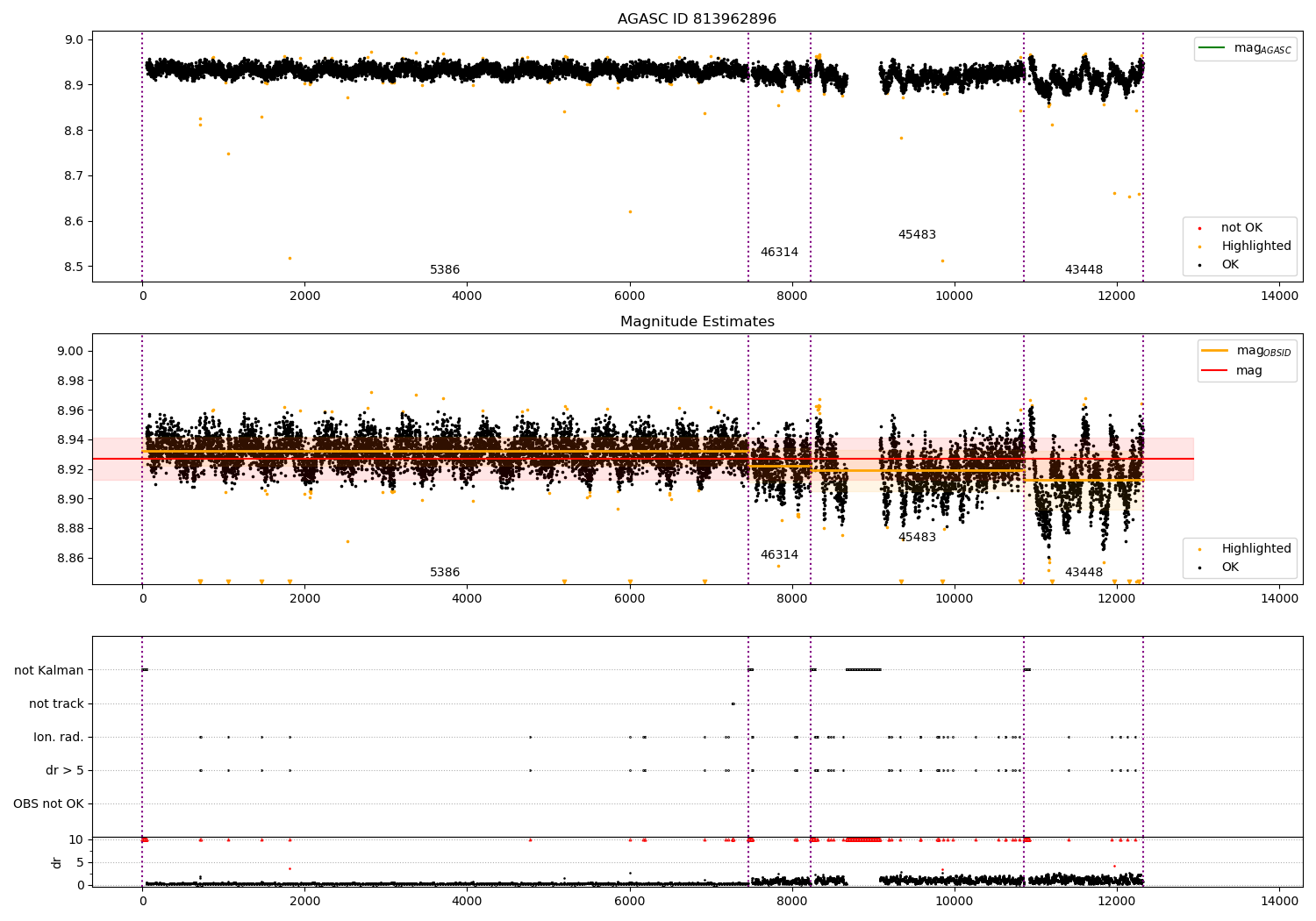Click the 10000 x-tick under bottom panel
Screen dimensions: 1316x921
tap(955, 902)
